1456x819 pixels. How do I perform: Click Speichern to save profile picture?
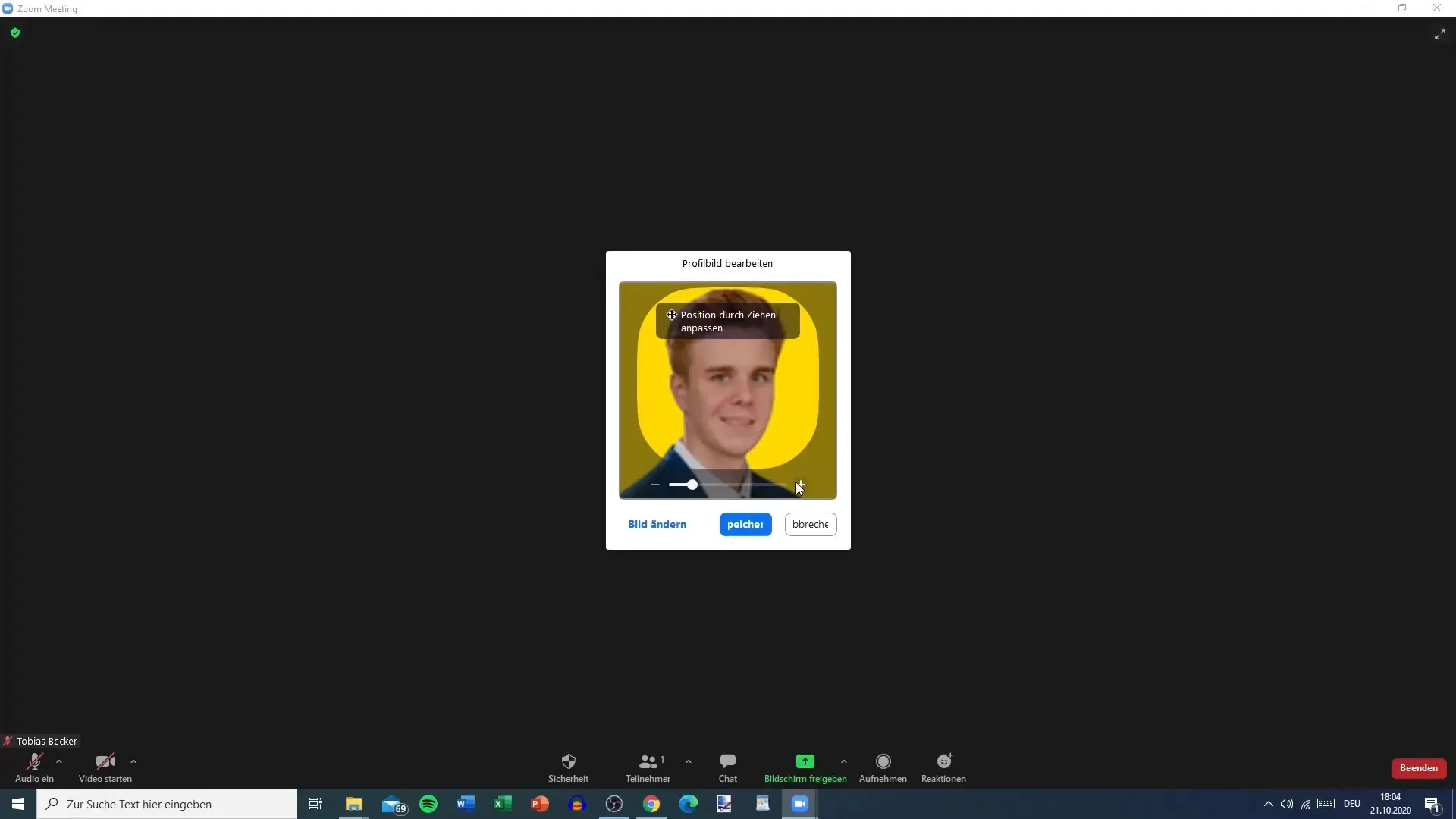745,524
